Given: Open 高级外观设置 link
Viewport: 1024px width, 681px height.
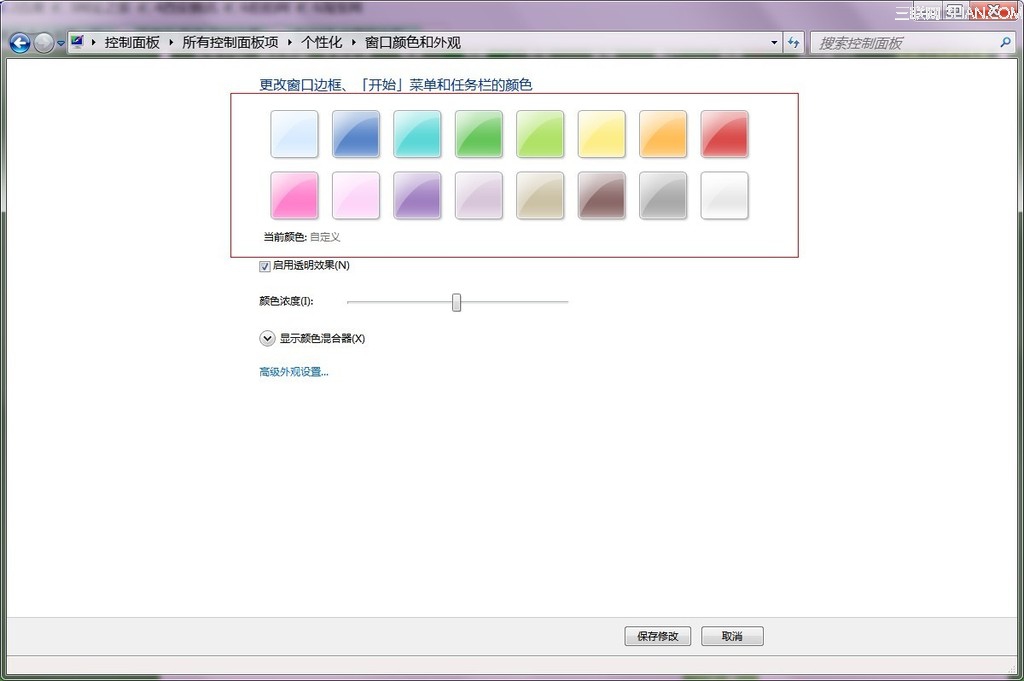Looking at the screenshot, I should point(294,372).
